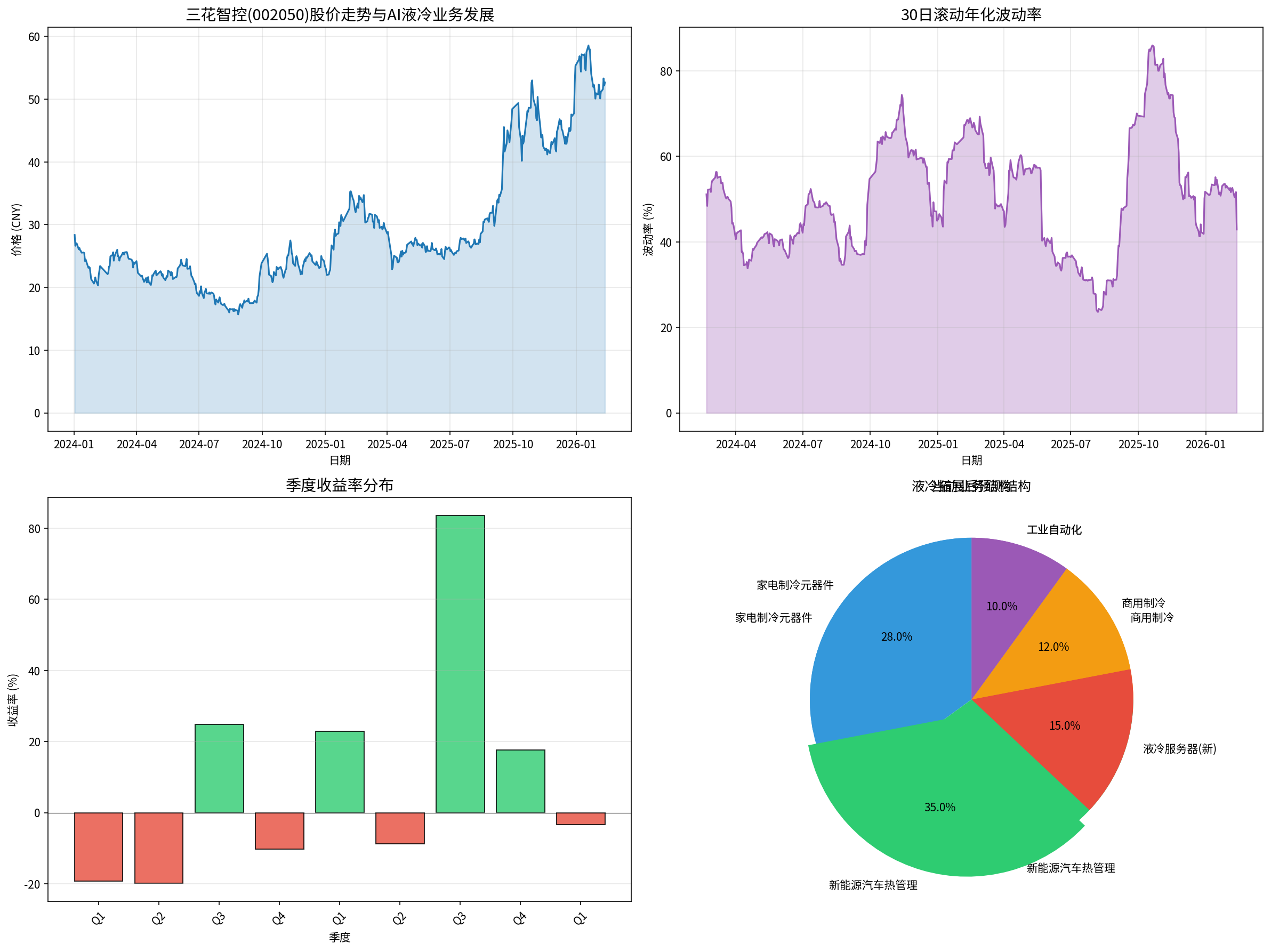Image resolution: width=1271 pixels, height=952 pixels.
Task: Click the 液冷服务器(新) pie label
Action: [x=1179, y=748]
